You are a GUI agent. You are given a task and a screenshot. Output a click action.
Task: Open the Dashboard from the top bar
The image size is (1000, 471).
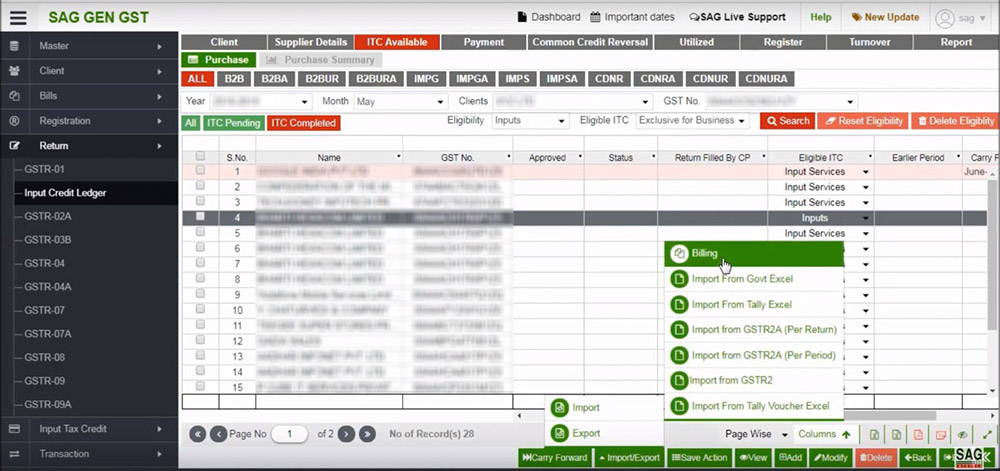548,17
